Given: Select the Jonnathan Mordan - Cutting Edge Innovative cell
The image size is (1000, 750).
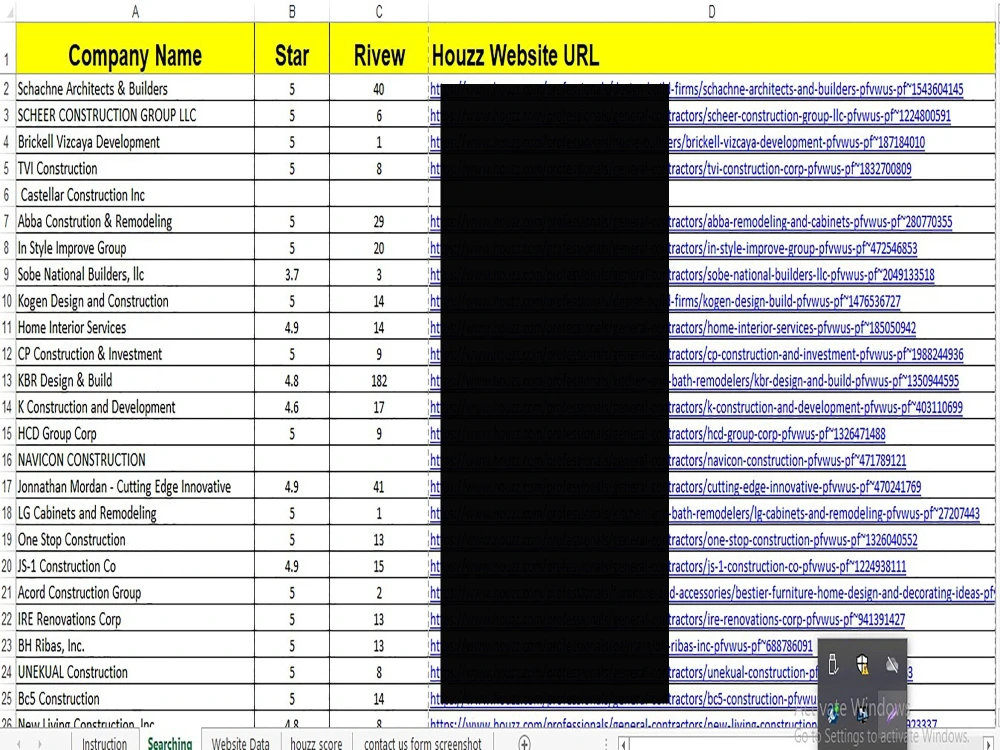Looking at the screenshot, I should [x=135, y=487].
